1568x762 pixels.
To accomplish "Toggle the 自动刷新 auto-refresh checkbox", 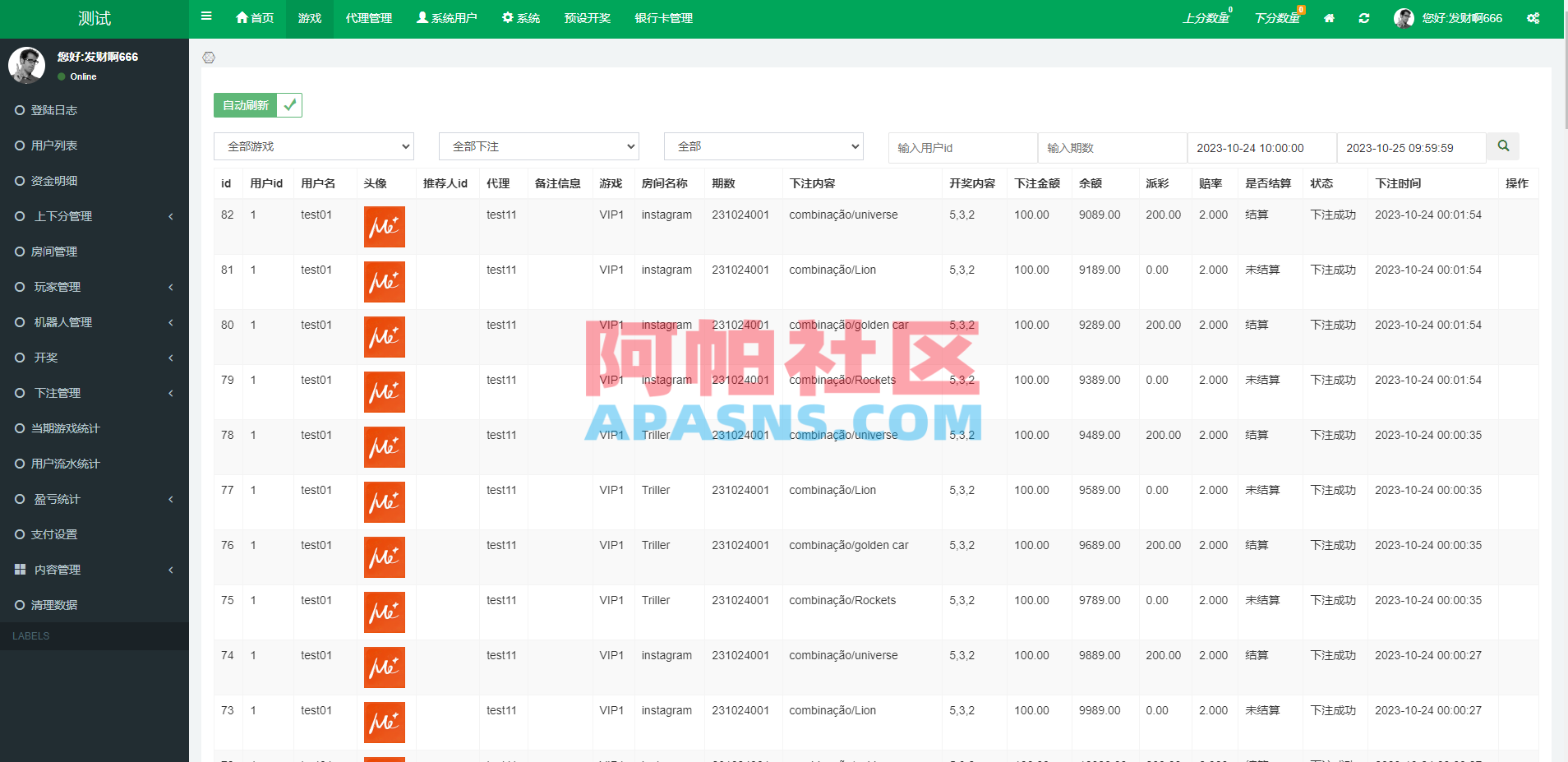I will pyautogui.click(x=289, y=105).
